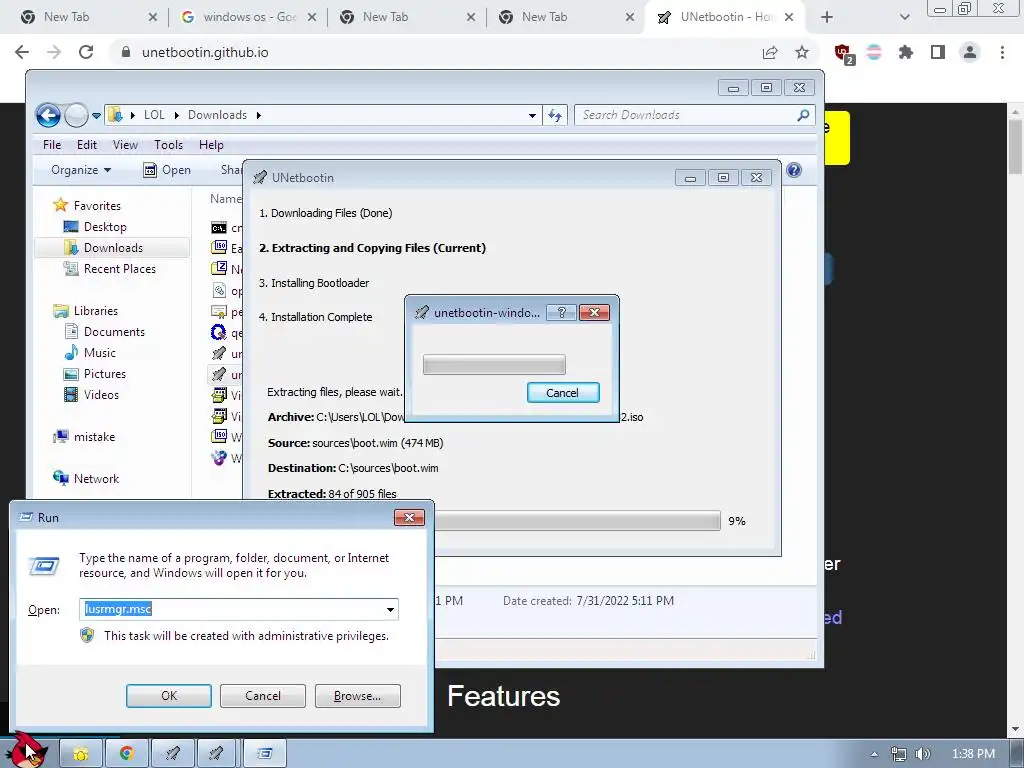Image resolution: width=1024 pixels, height=768 pixels.
Task: Click the volume speaker tray icon
Action: click(923, 754)
